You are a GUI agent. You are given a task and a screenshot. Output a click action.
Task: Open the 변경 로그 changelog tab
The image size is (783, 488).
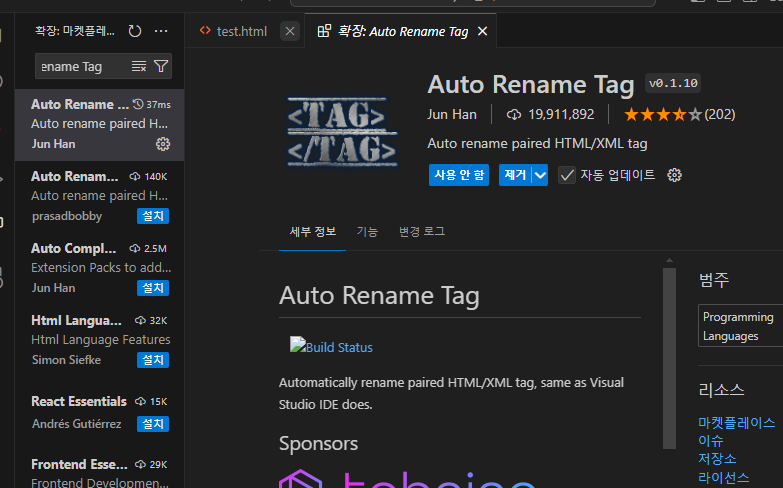coord(421,232)
